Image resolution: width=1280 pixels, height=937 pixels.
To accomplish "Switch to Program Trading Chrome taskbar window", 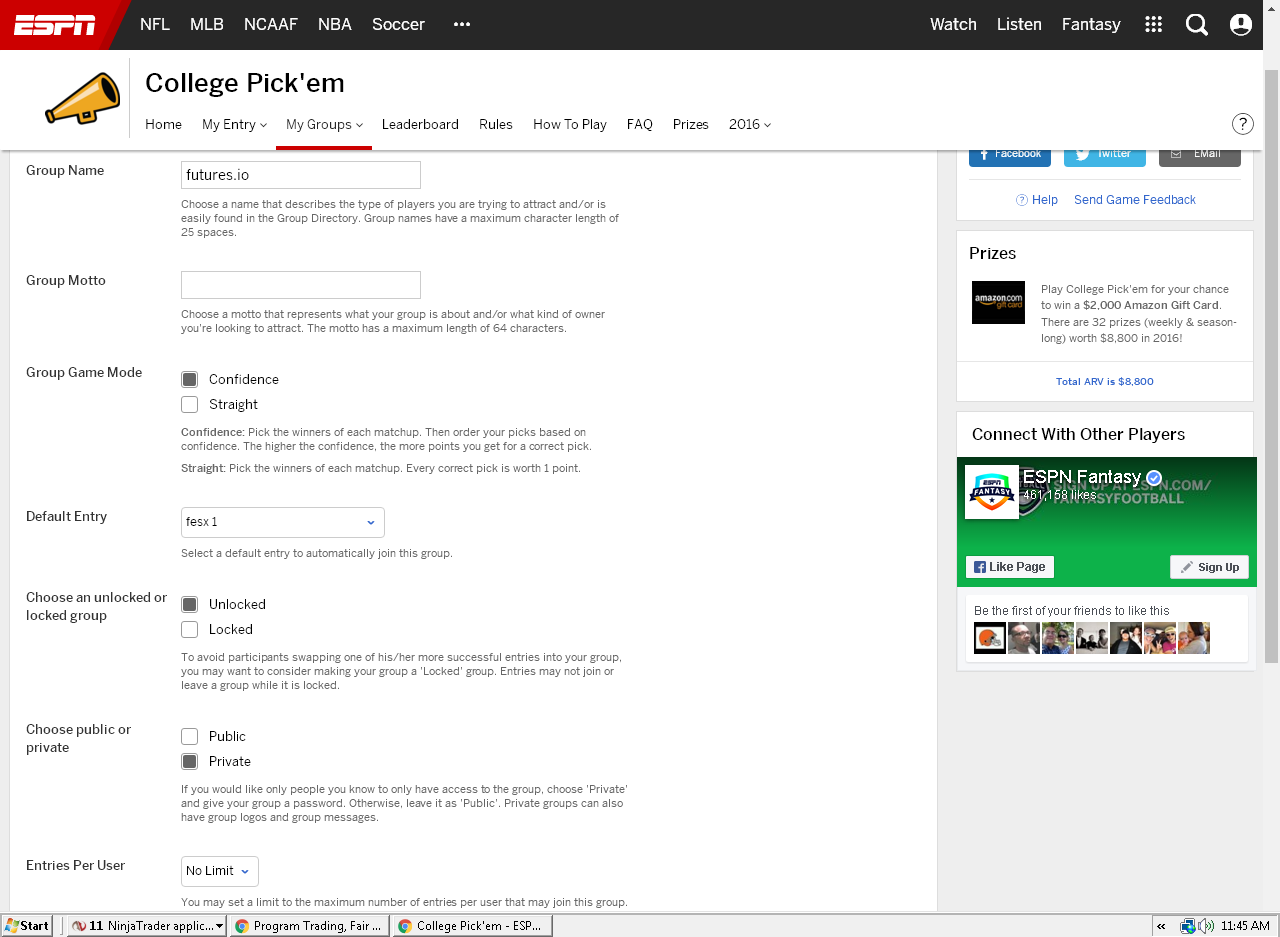I will click(309, 926).
